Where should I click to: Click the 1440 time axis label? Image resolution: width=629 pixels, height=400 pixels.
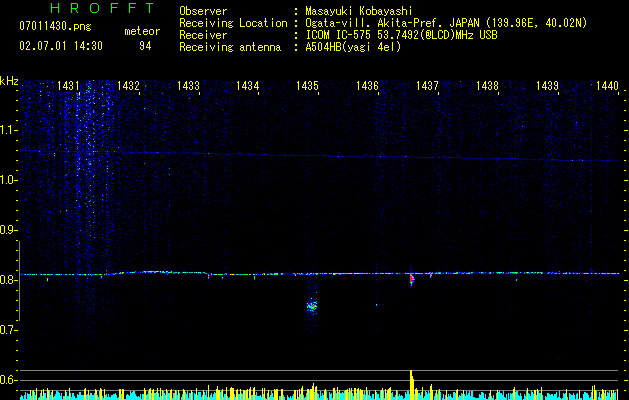[607, 85]
